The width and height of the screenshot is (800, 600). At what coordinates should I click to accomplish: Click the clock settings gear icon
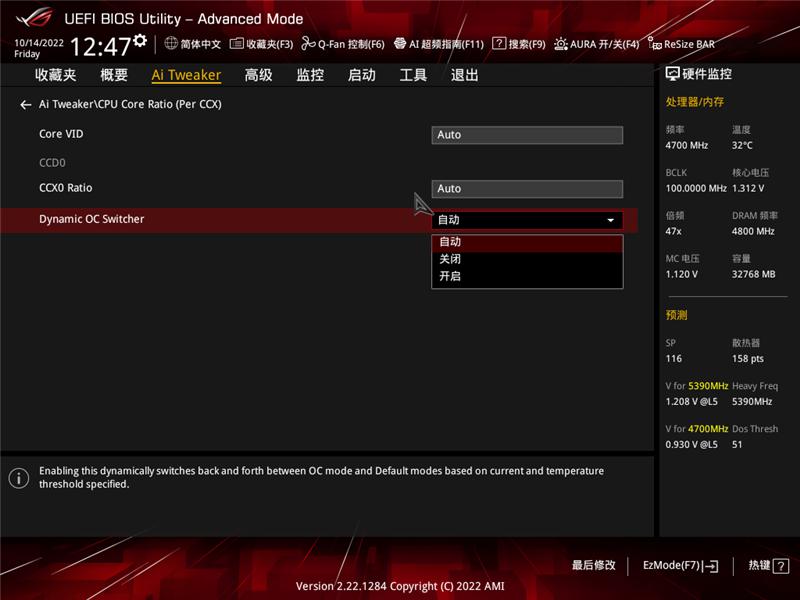[140, 41]
